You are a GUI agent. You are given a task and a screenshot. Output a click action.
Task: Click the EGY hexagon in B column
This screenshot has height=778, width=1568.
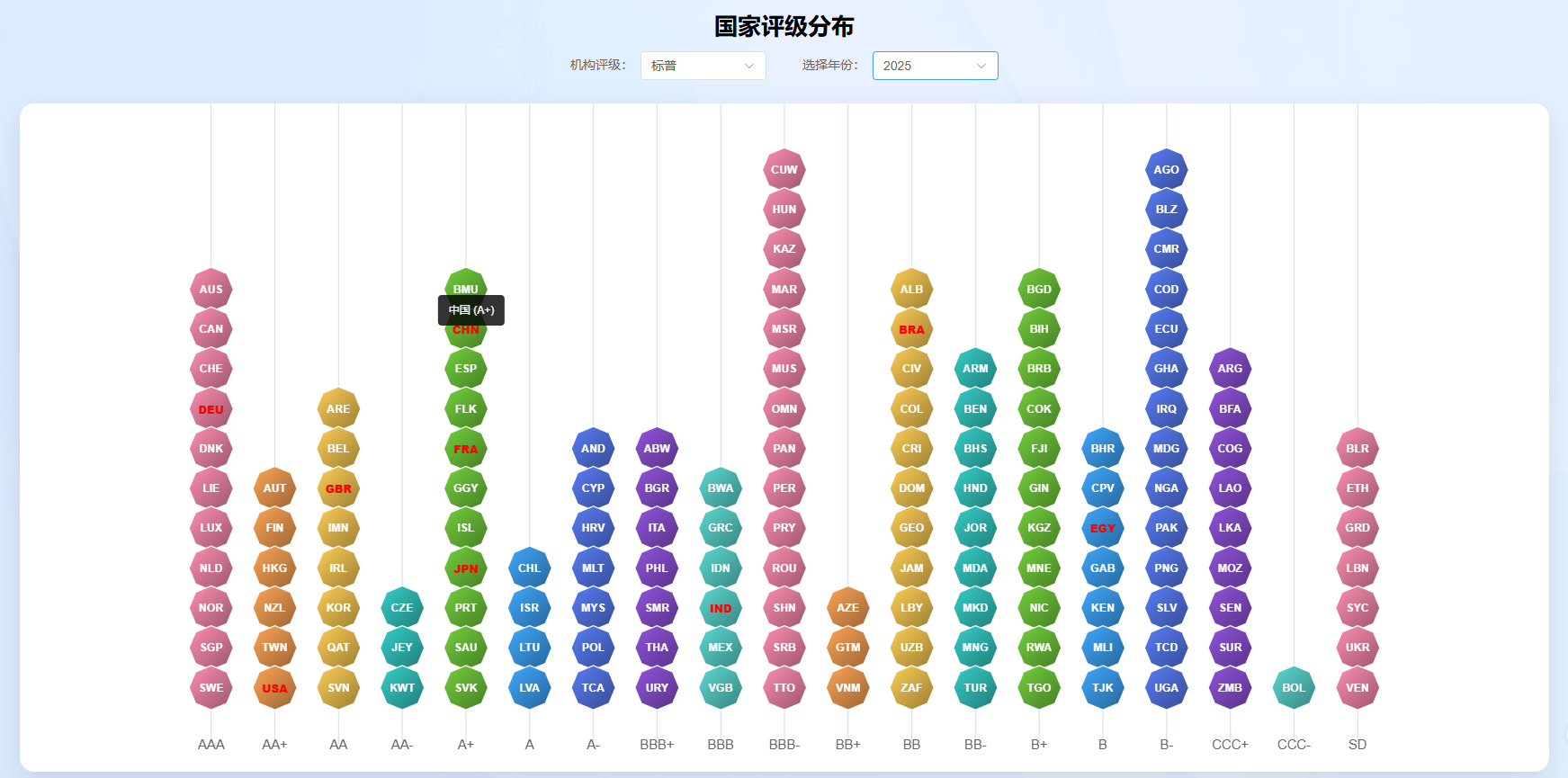1103,529
